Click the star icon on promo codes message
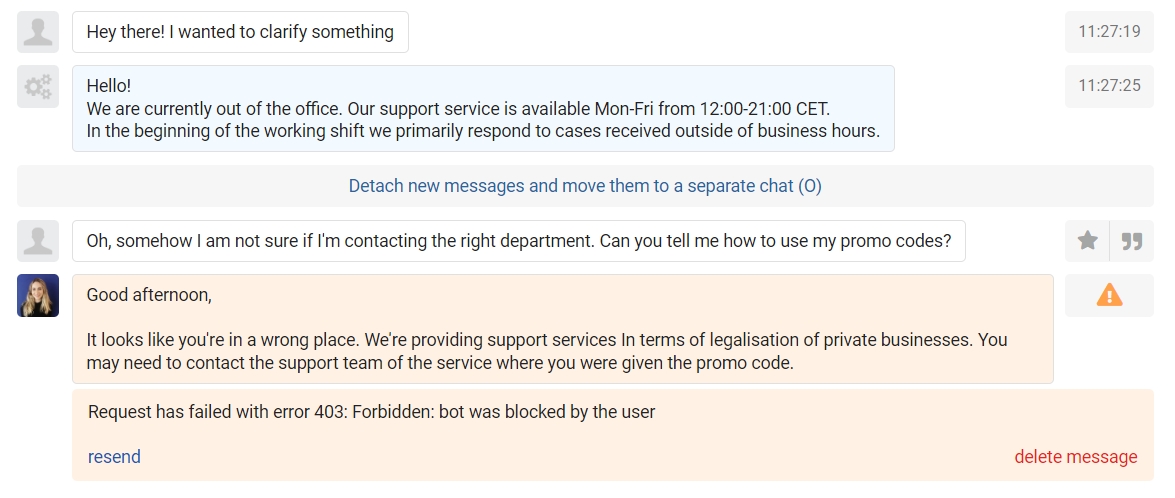 1087,241
